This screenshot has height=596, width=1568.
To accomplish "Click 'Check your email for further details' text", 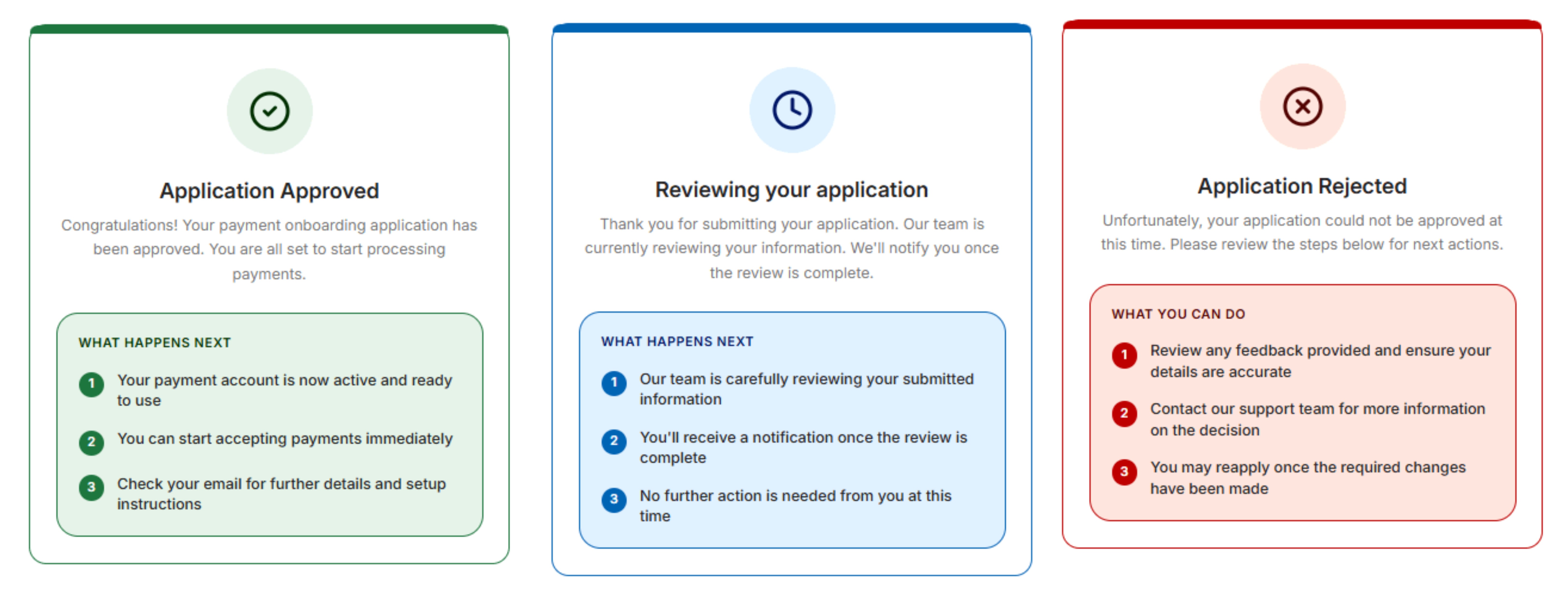I will click(x=281, y=493).
